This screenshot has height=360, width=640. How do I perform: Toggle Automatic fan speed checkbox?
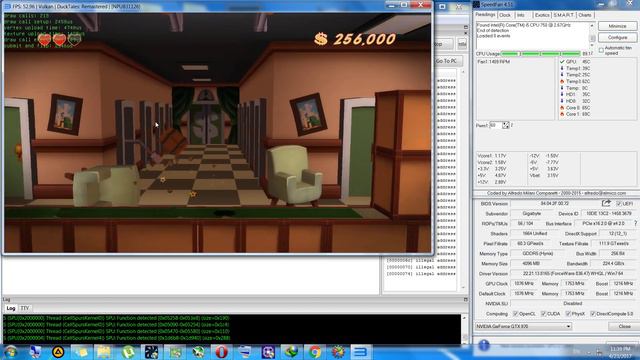(601, 50)
